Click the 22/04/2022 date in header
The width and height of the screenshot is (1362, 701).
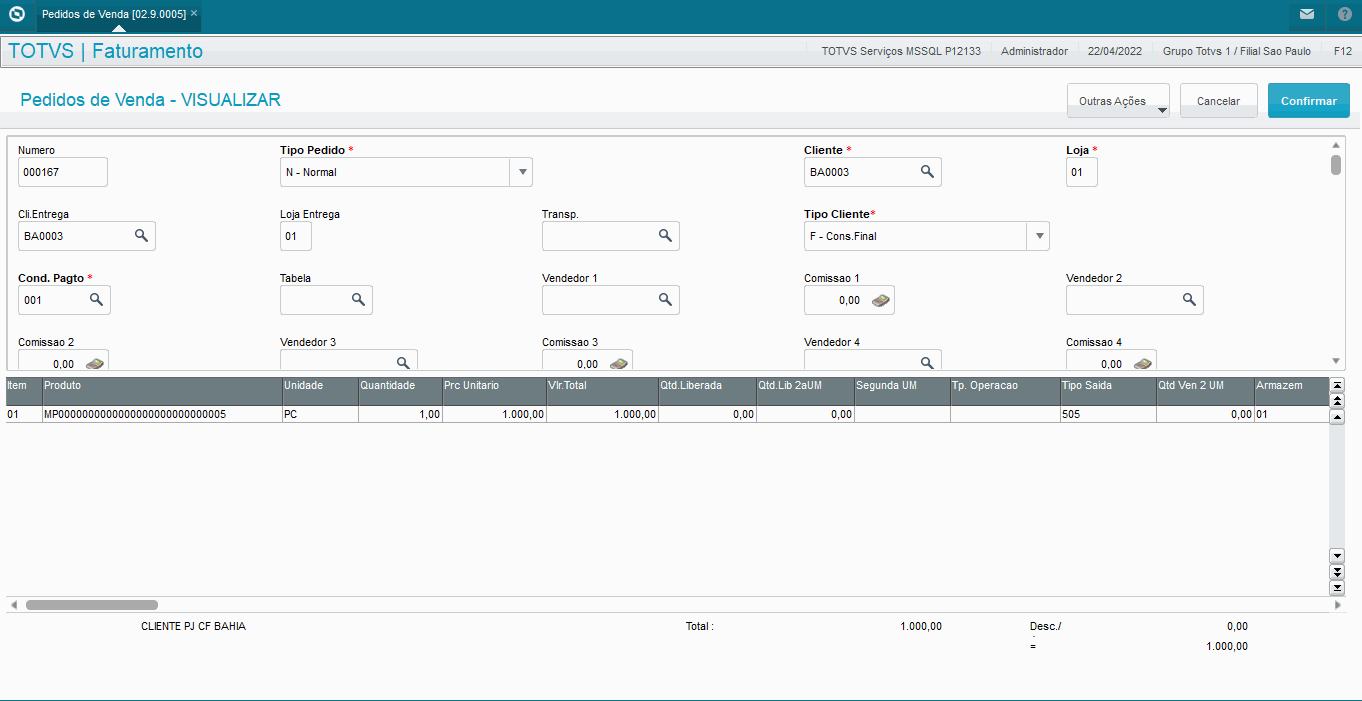point(1115,51)
